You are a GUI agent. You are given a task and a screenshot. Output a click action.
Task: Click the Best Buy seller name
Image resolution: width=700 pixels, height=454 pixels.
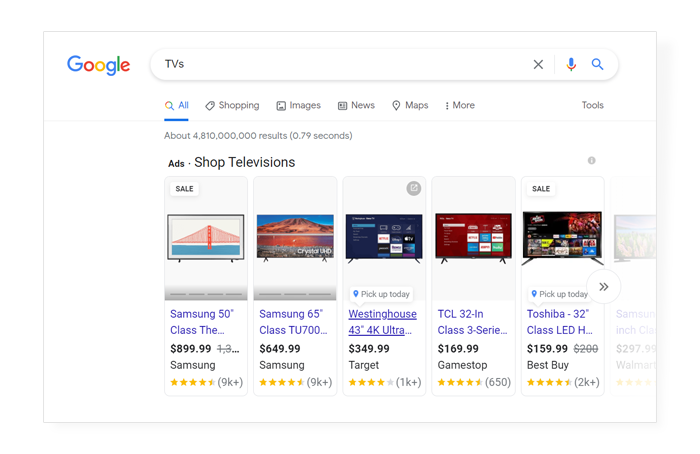[548, 365]
